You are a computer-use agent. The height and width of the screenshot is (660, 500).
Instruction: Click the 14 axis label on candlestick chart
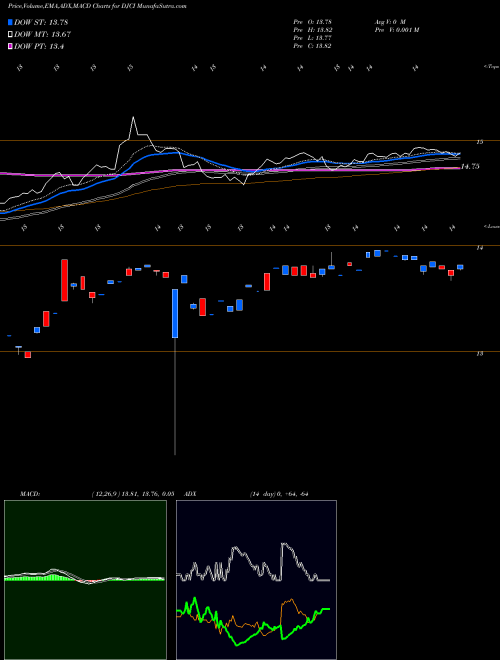pos(479,248)
